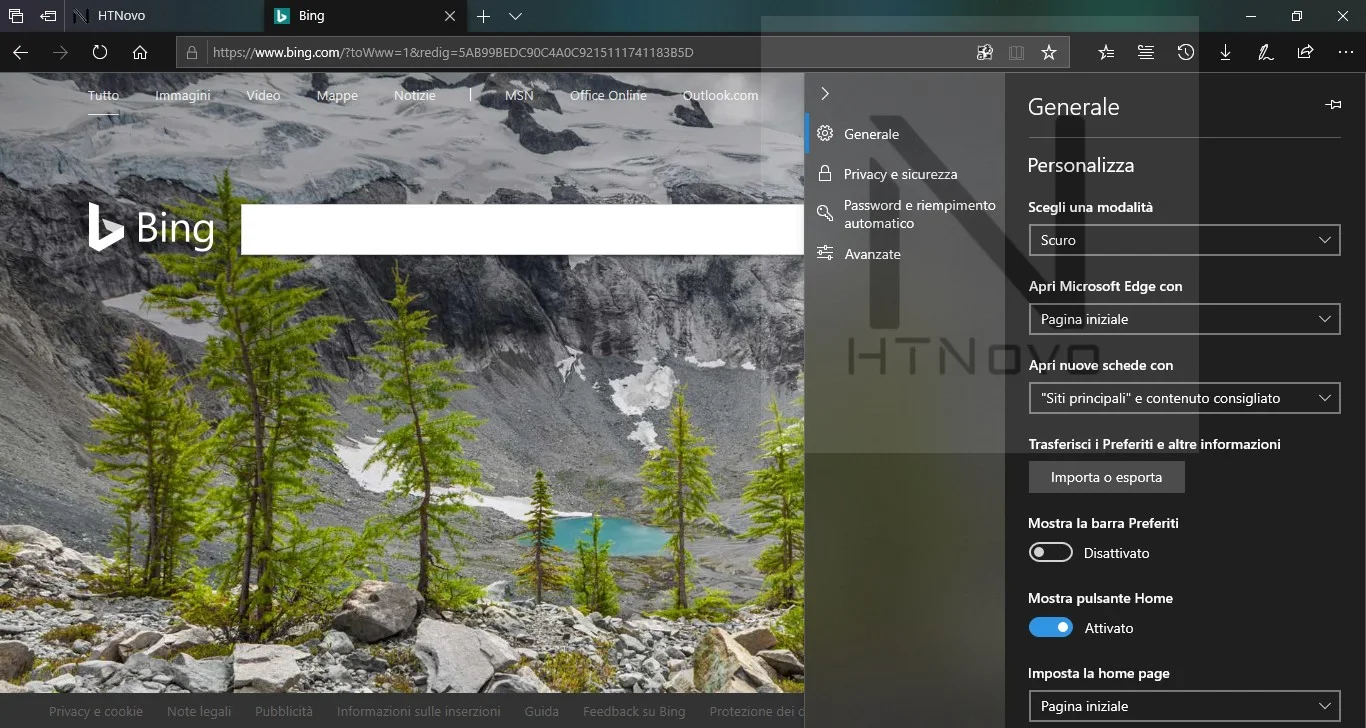Click the Add notes pen icon

point(1265,53)
